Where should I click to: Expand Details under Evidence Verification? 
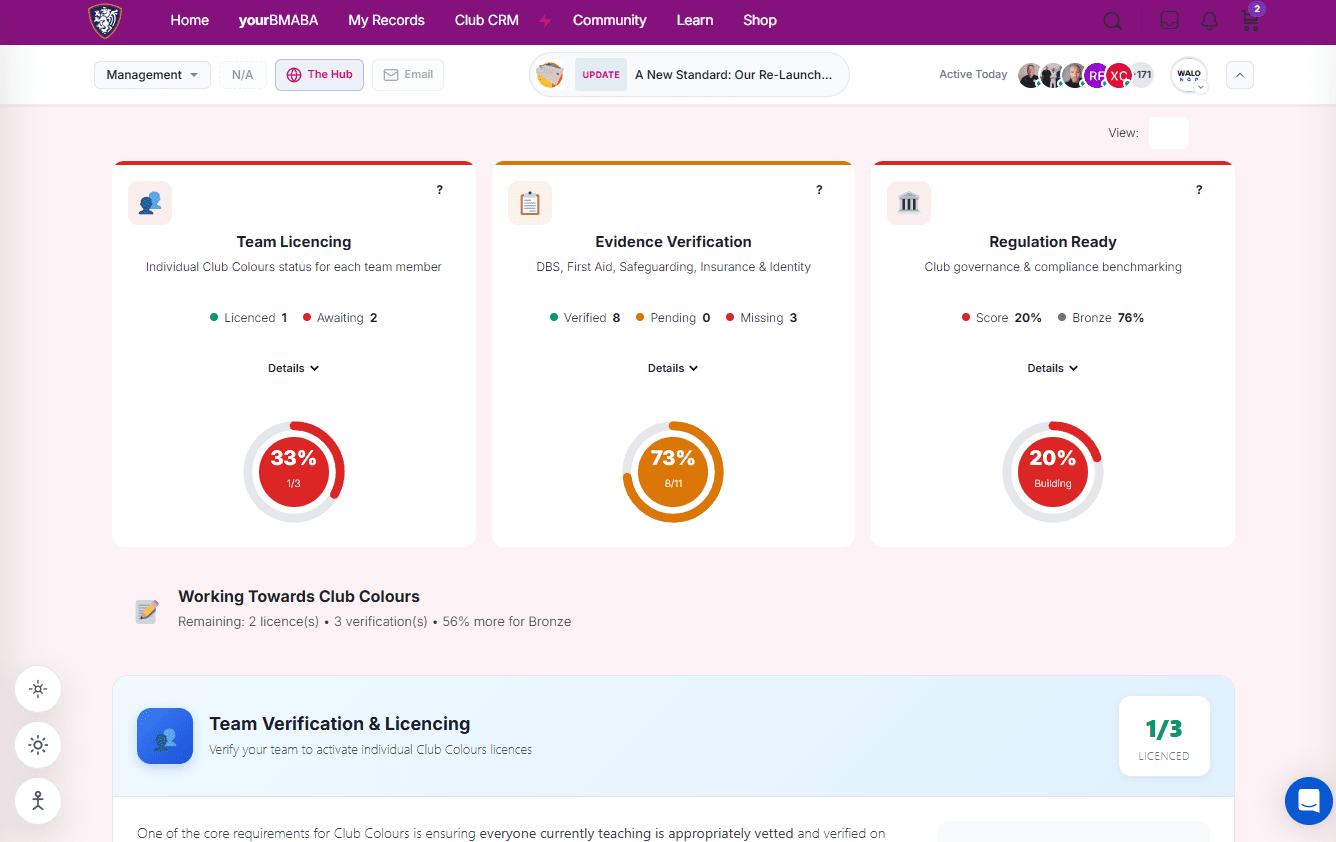coord(673,368)
